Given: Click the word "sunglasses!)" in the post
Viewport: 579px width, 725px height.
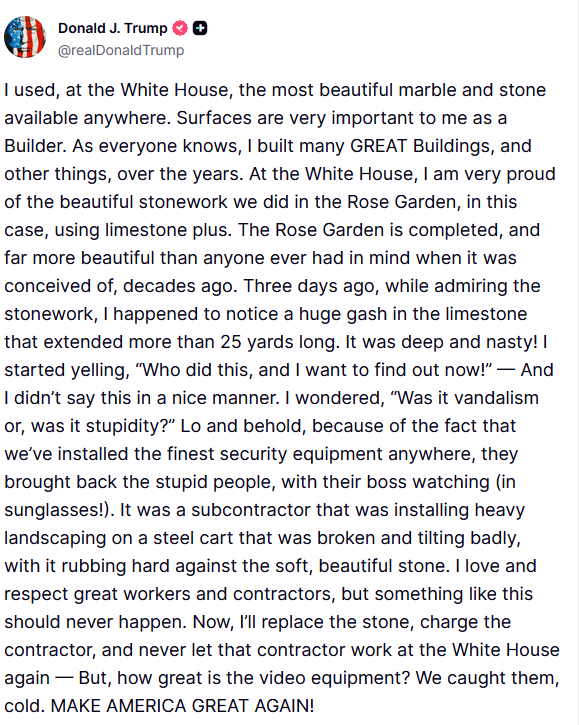Looking at the screenshot, I should [60, 510].
